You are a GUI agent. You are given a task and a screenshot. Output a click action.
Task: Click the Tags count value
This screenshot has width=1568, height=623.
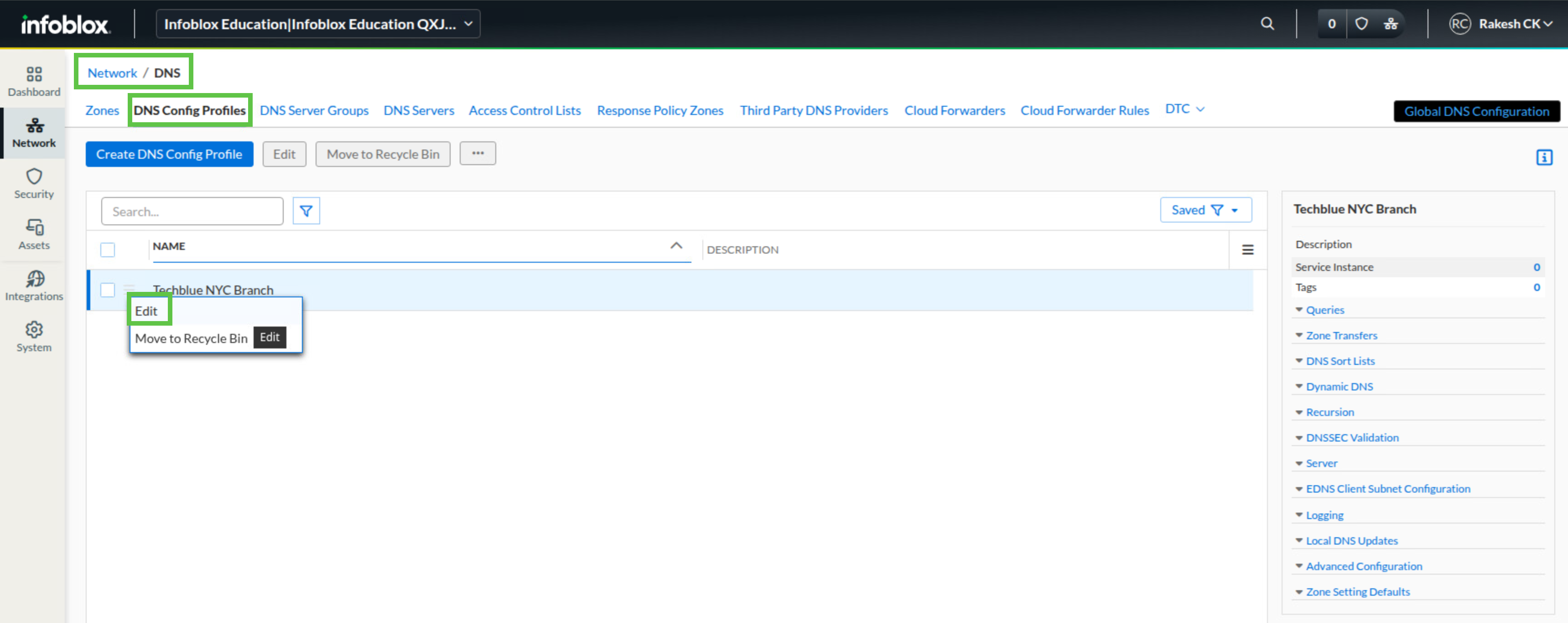click(1537, 287)
